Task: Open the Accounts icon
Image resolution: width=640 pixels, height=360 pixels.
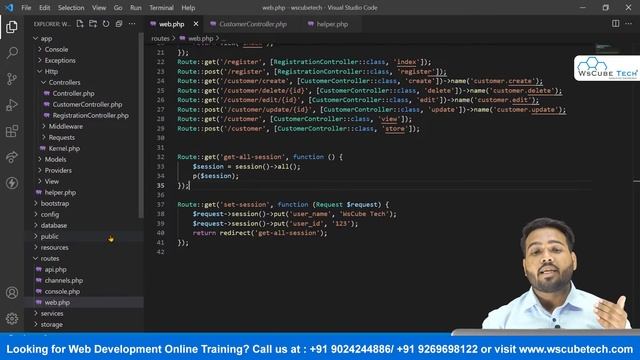Action: (12, 293)
